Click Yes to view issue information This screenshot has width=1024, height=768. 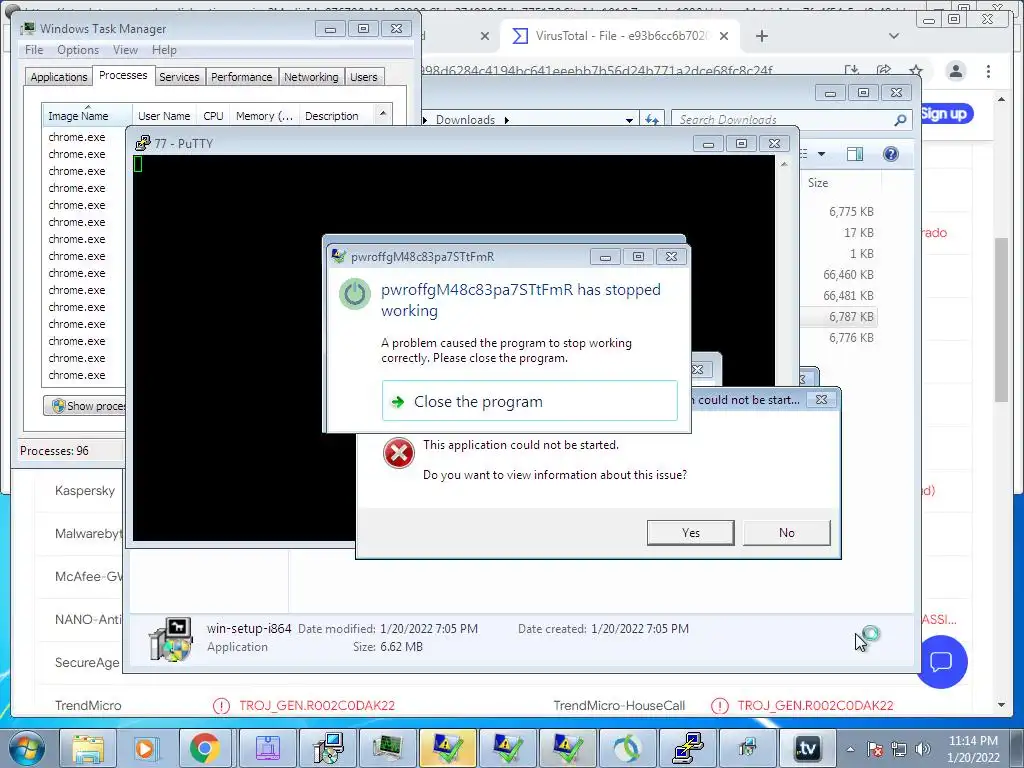(690, 532)
